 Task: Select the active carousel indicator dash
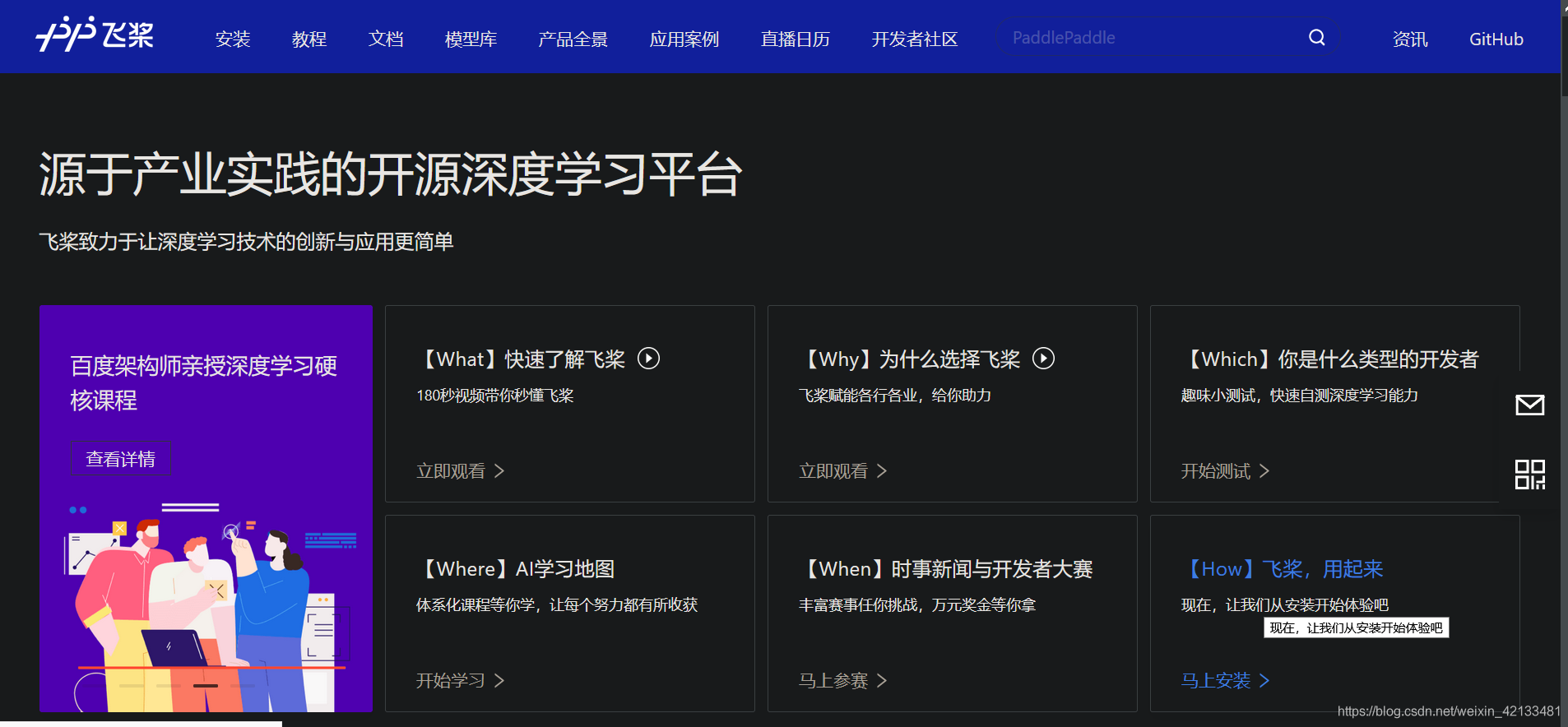coord(206,686)
